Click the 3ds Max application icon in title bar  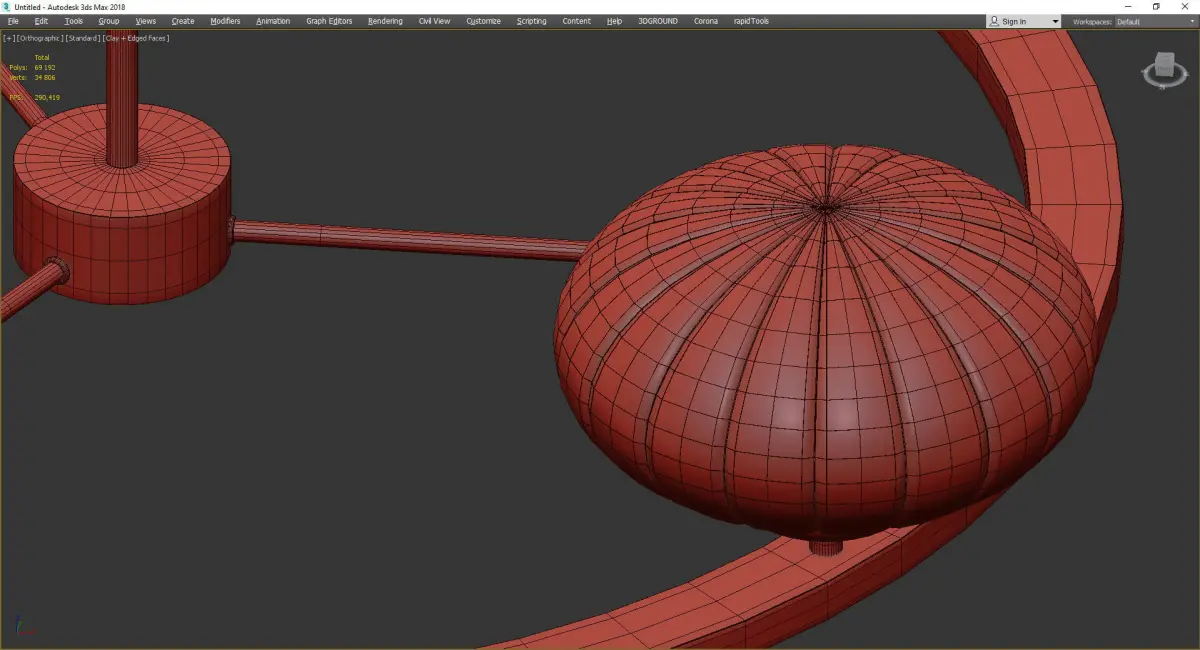tap(7, 7)
